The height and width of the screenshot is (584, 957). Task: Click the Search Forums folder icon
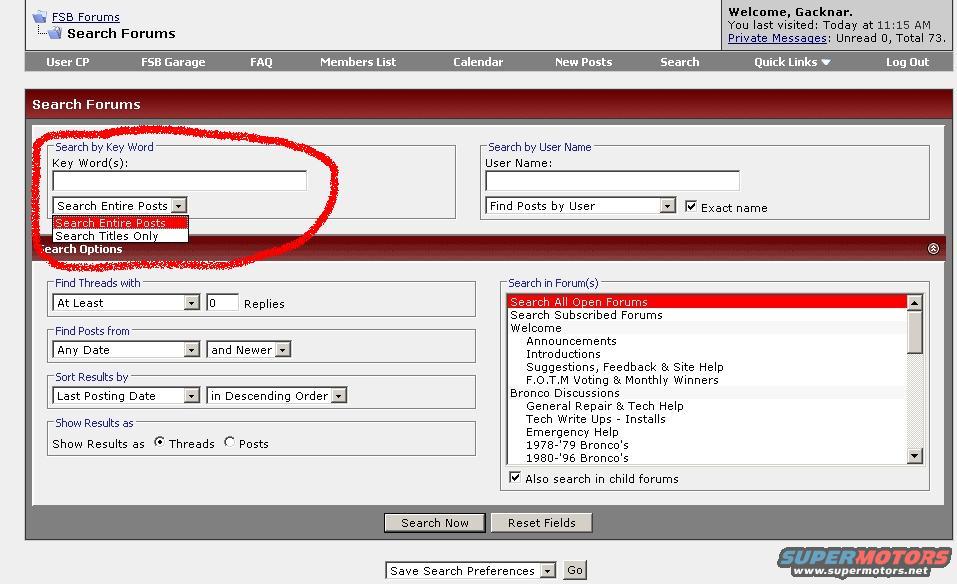tap(52, 34)
